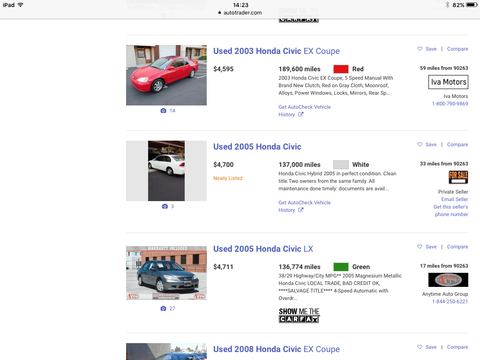Click the White color swatch
The image size is (480, 360).
point(341,165)
